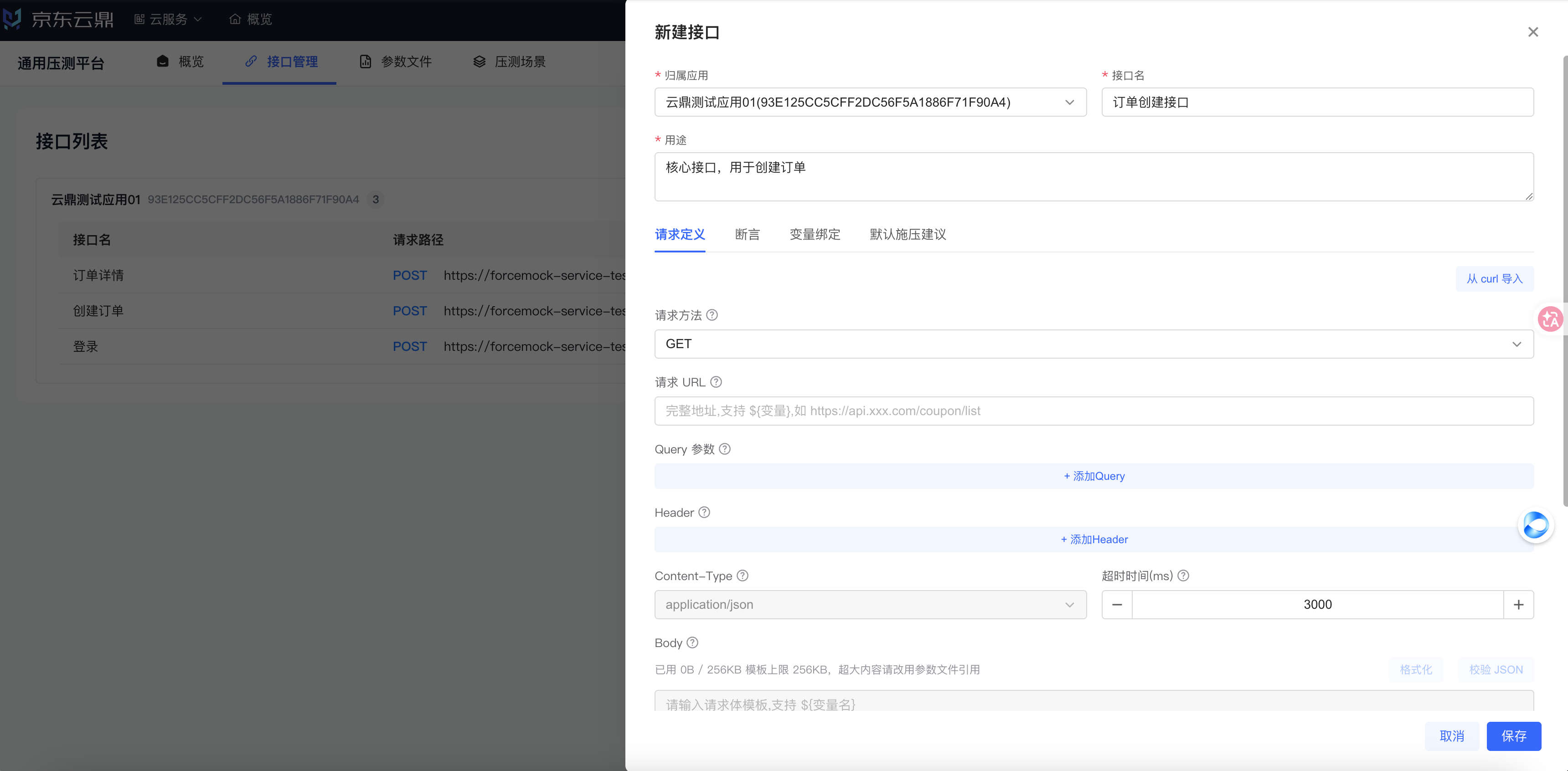Click the 压测场景 layers icon
The image size is (1568, 771).
coord(480,62)
